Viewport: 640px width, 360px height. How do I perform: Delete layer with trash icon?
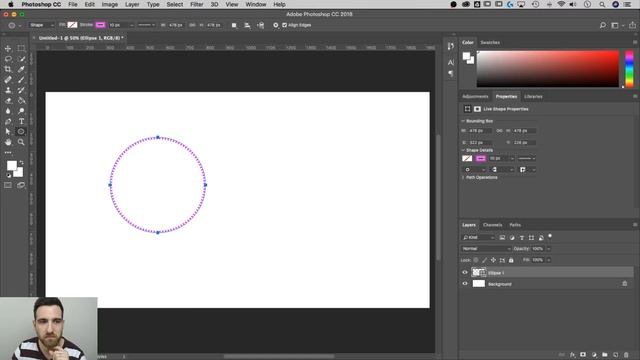(x=626, y=355)
